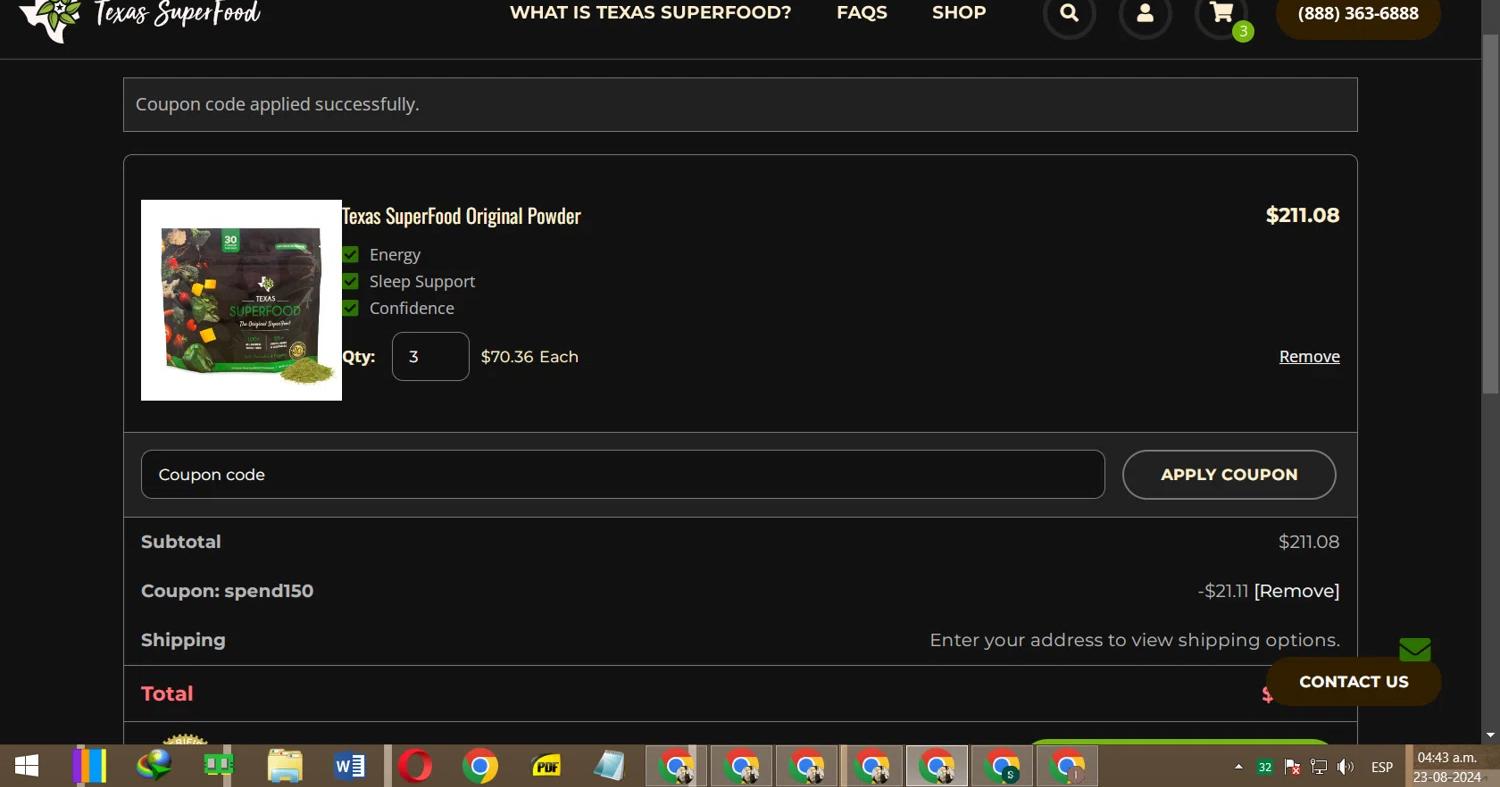1500x787 pixels.
Task: Open 'What Is Texas SuperFood?' menu
Action: pyautogui.click(x=650, y=12)
